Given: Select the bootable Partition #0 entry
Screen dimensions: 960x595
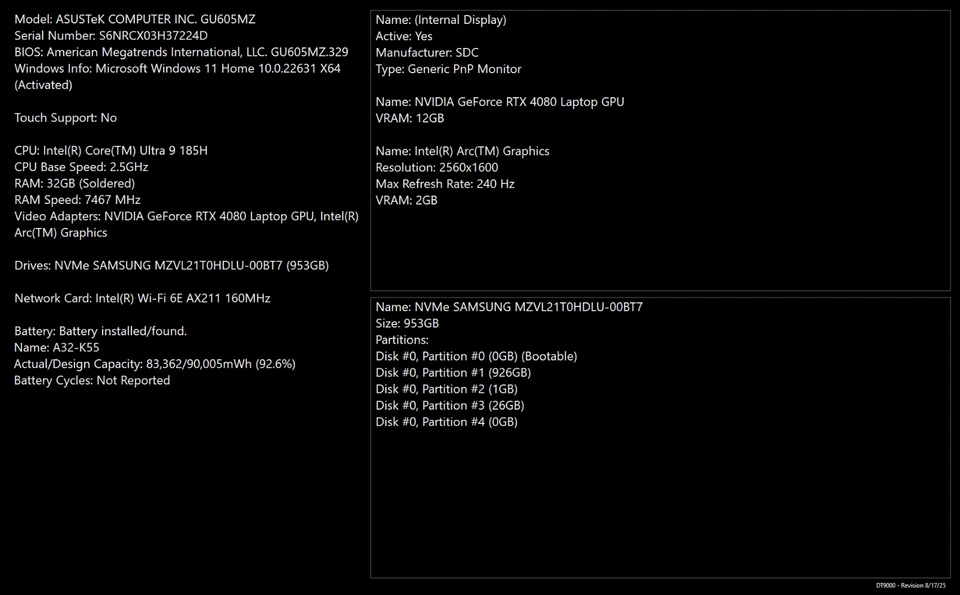Looking at the screenshot, I should click(476, 355).
